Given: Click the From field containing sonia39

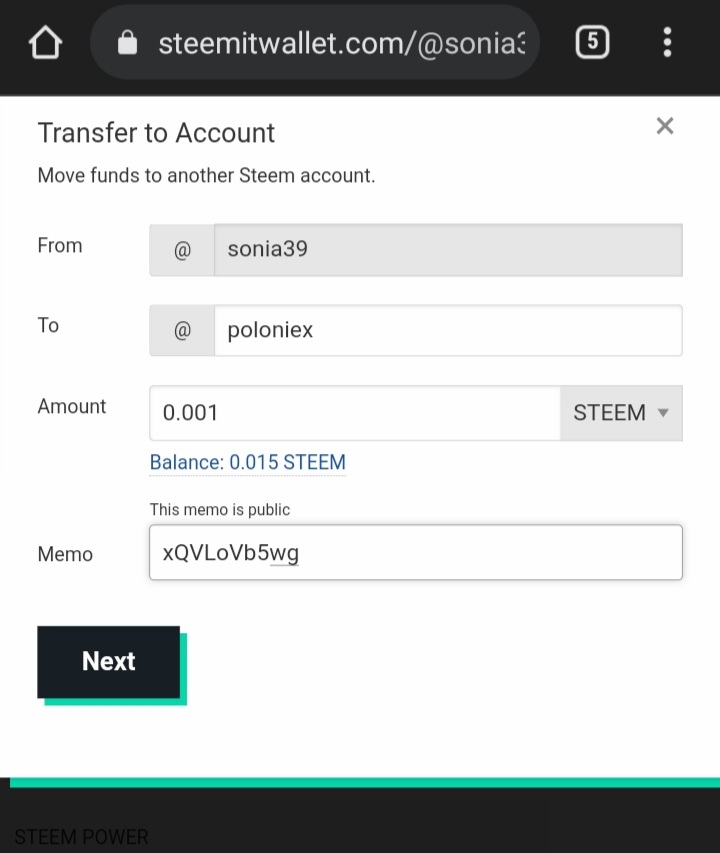Looking at the screenshot, I should [x=448, y=250].
